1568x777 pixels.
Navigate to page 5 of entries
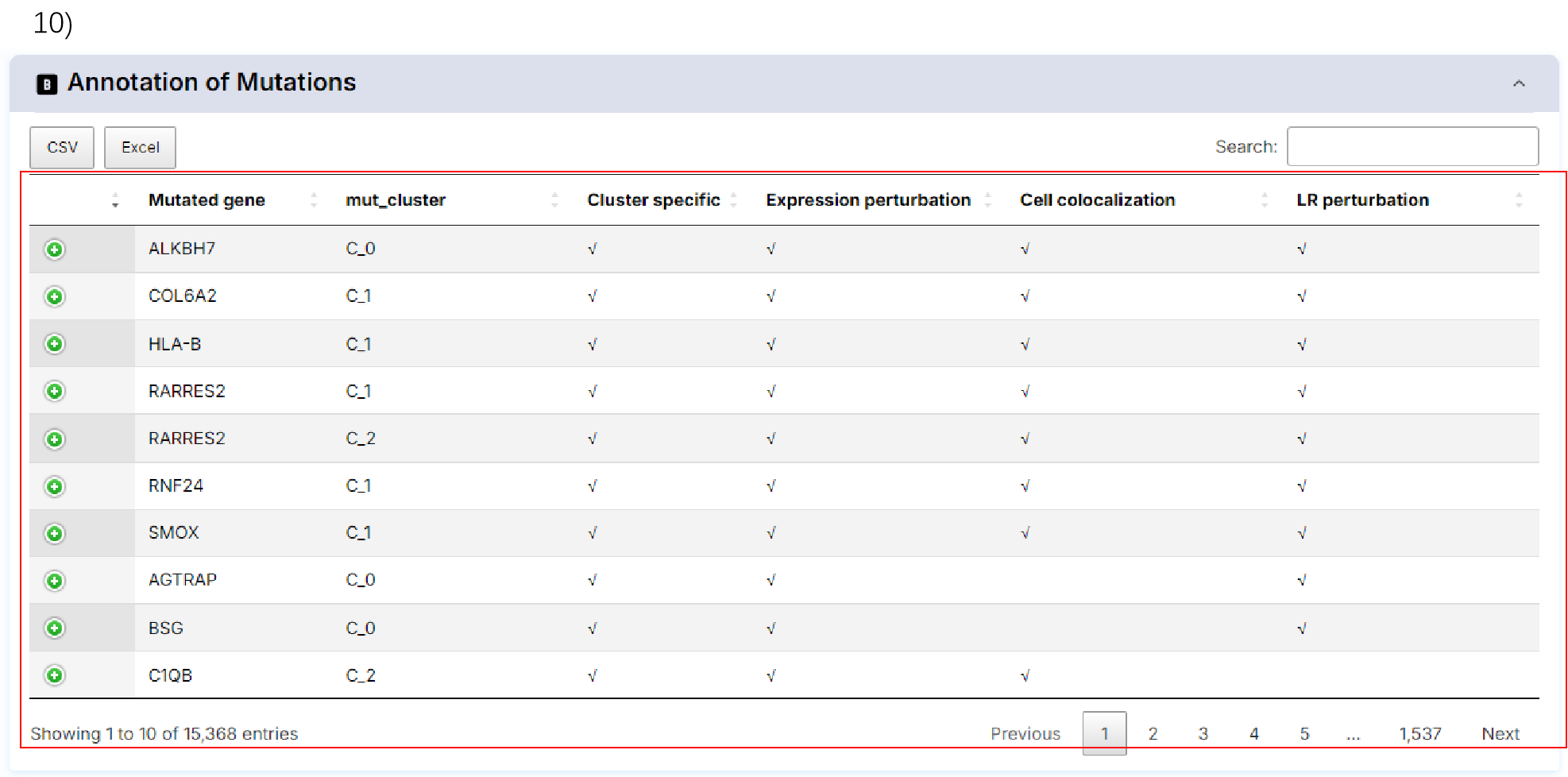coord(1304,733)
